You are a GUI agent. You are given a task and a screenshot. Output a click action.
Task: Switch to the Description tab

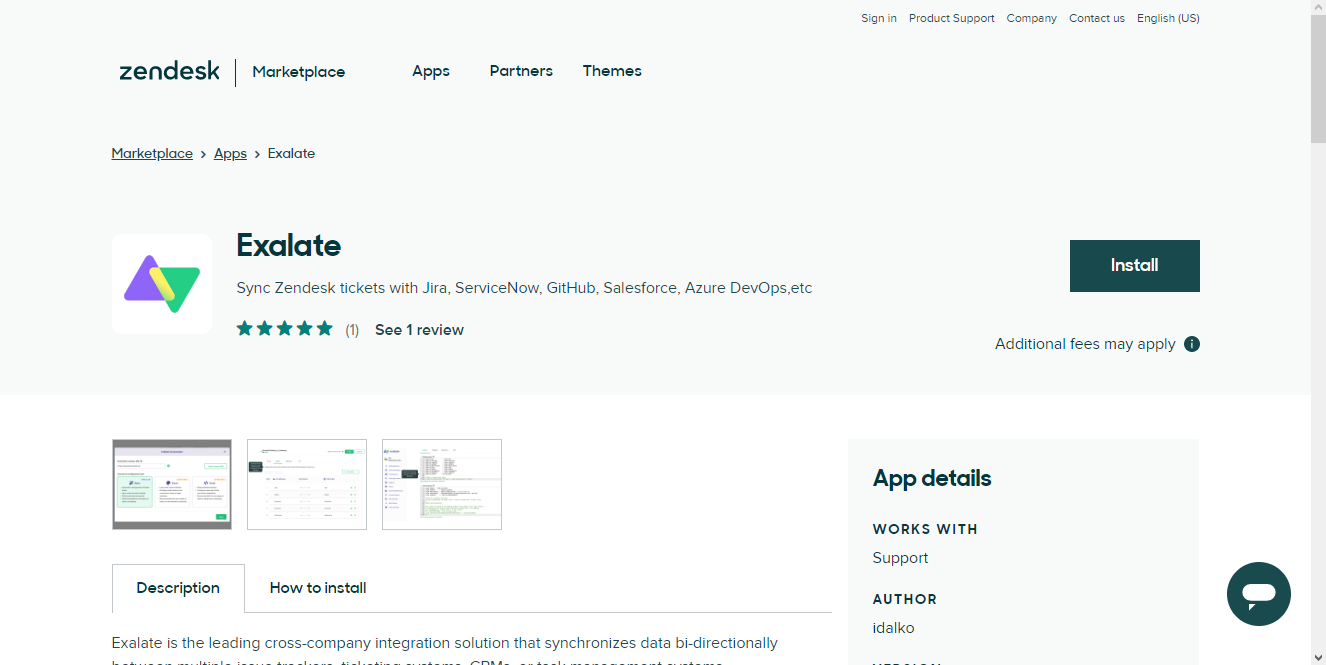(178, 588)
